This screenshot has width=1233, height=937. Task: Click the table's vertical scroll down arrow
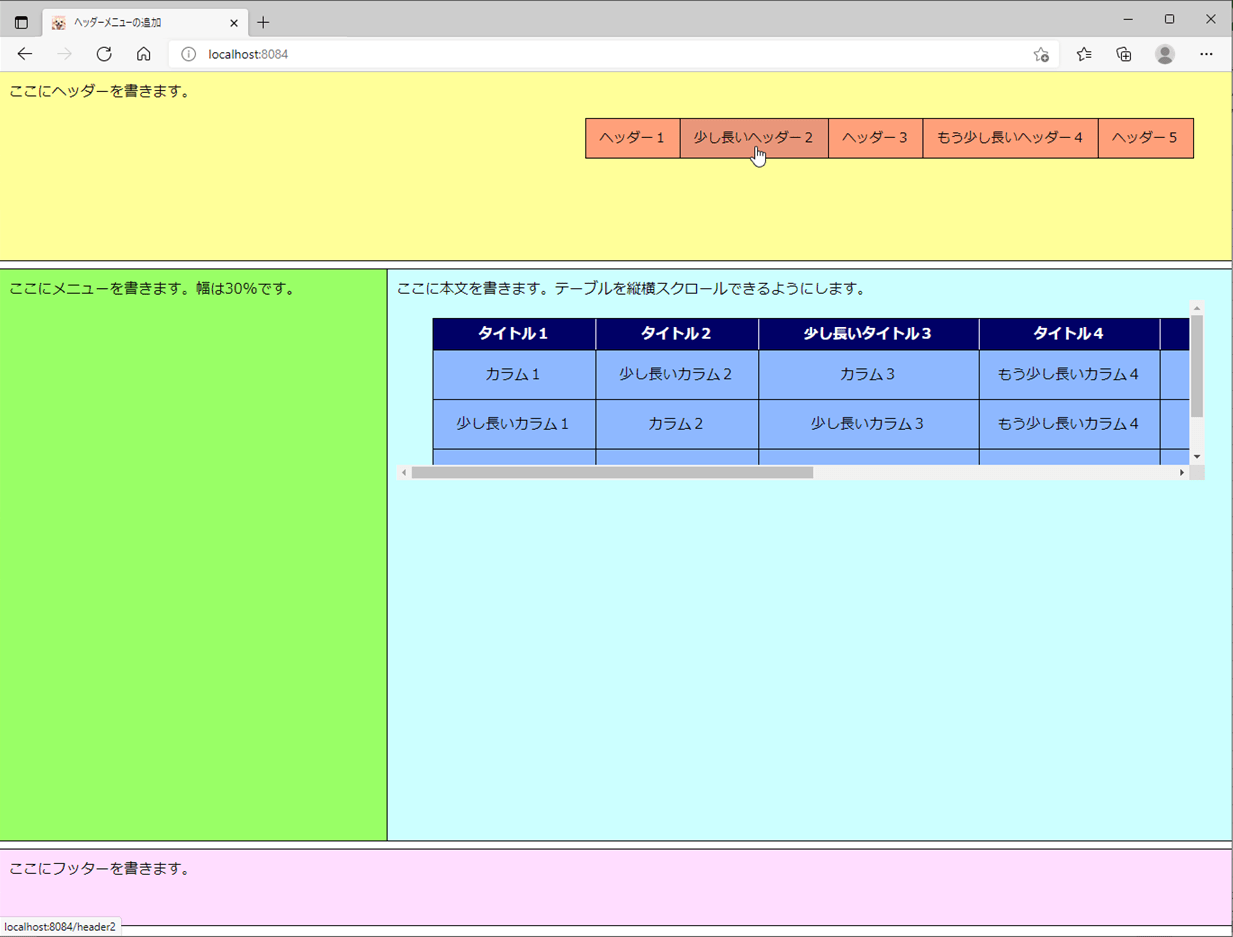(1197, 457)
